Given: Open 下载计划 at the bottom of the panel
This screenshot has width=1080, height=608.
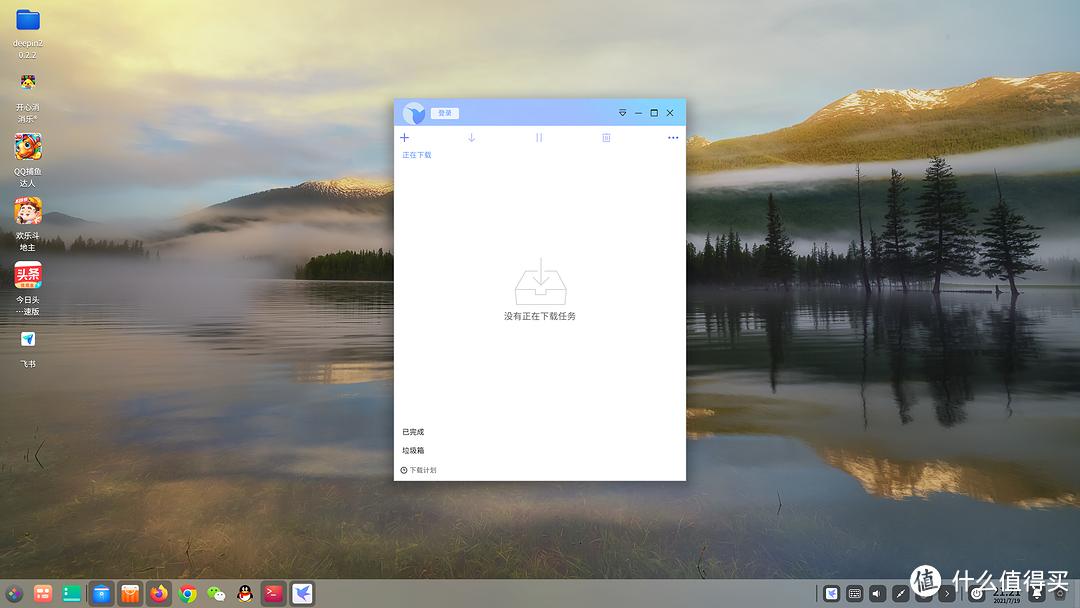Looking at the screenshot, I should [x=421, y=469].
